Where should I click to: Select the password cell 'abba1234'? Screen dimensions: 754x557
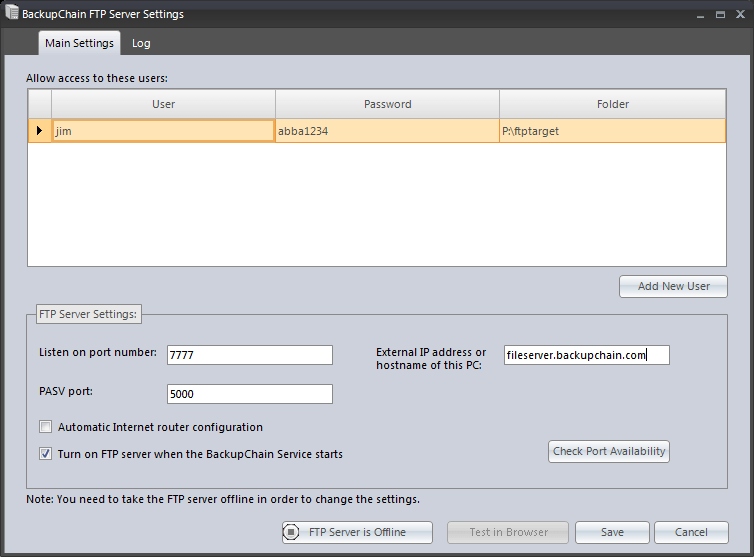click(388, 131)
